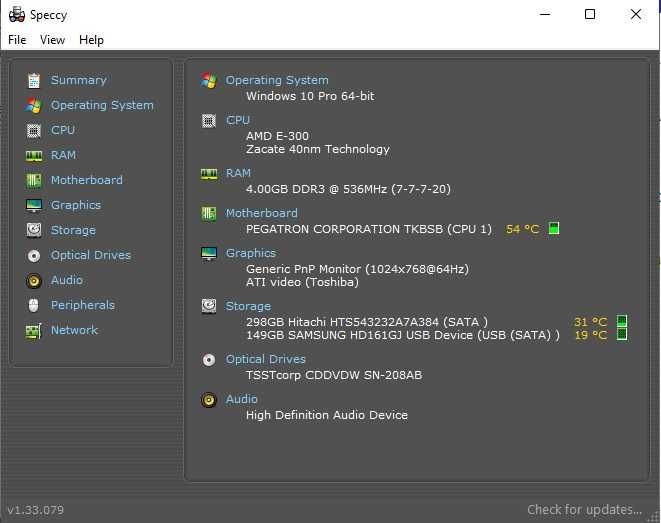This screenshot has width=661, height=523.
Task: Select Operating System in the sidebar
Action: click(x=102, y=105)
